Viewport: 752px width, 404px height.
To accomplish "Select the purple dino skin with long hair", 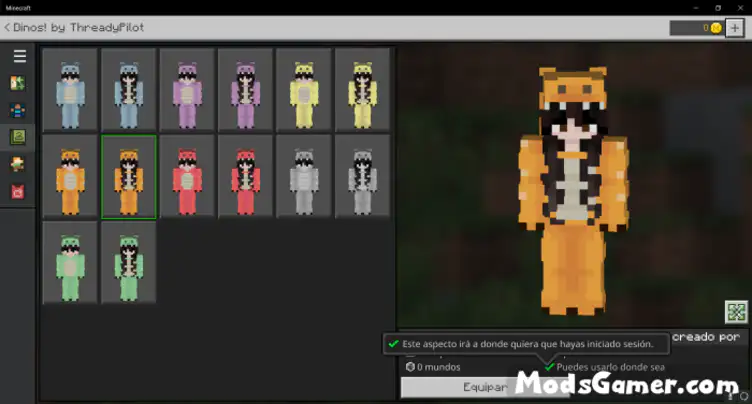I will pos(246,90).
